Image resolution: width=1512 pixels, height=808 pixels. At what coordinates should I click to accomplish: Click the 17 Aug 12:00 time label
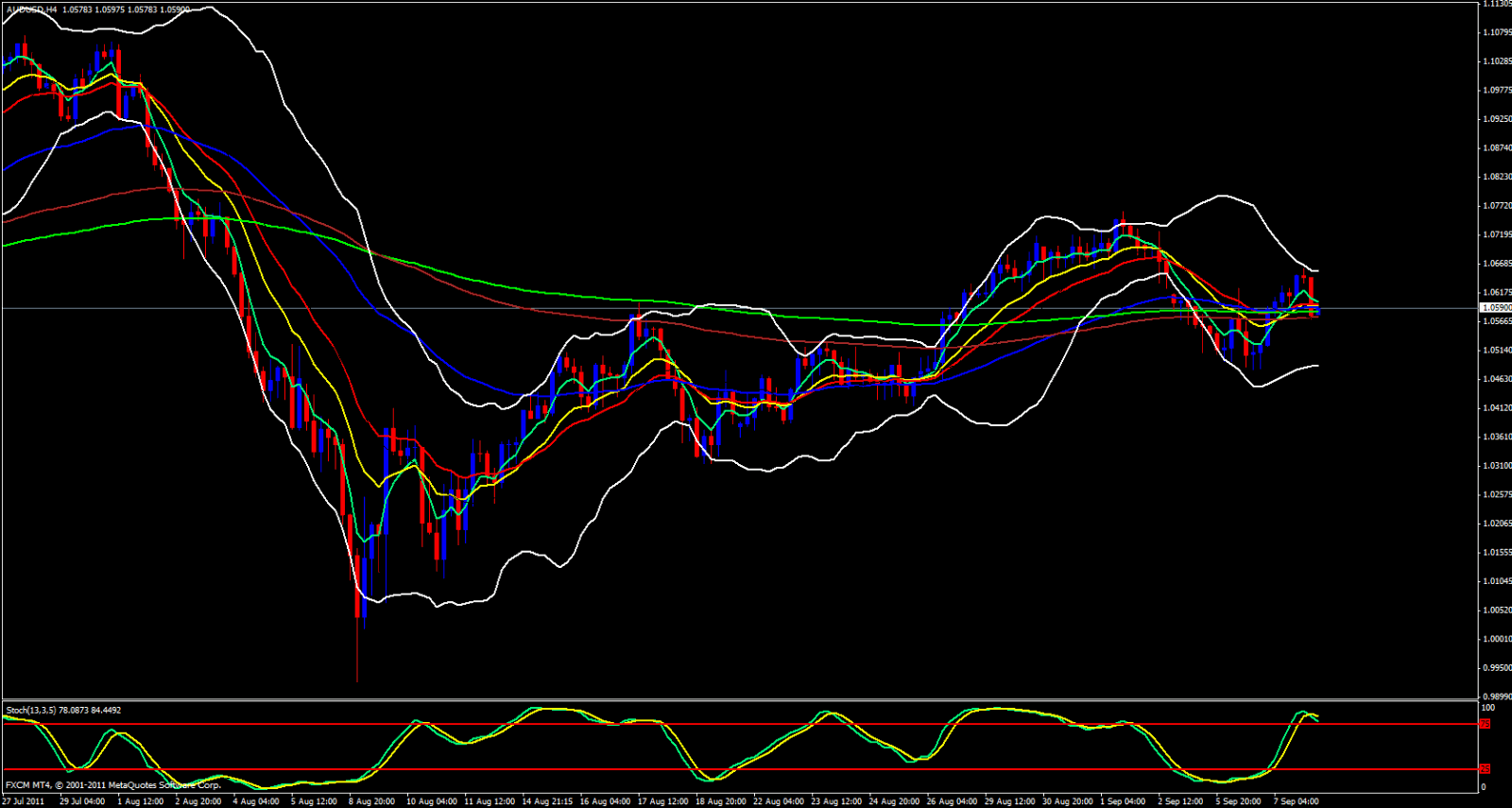pos(662,801)
